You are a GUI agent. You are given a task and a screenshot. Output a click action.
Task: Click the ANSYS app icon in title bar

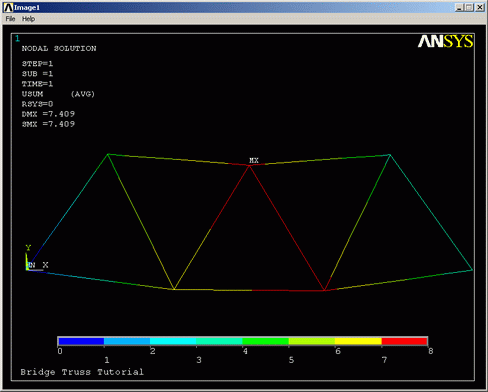click(8, 7)
